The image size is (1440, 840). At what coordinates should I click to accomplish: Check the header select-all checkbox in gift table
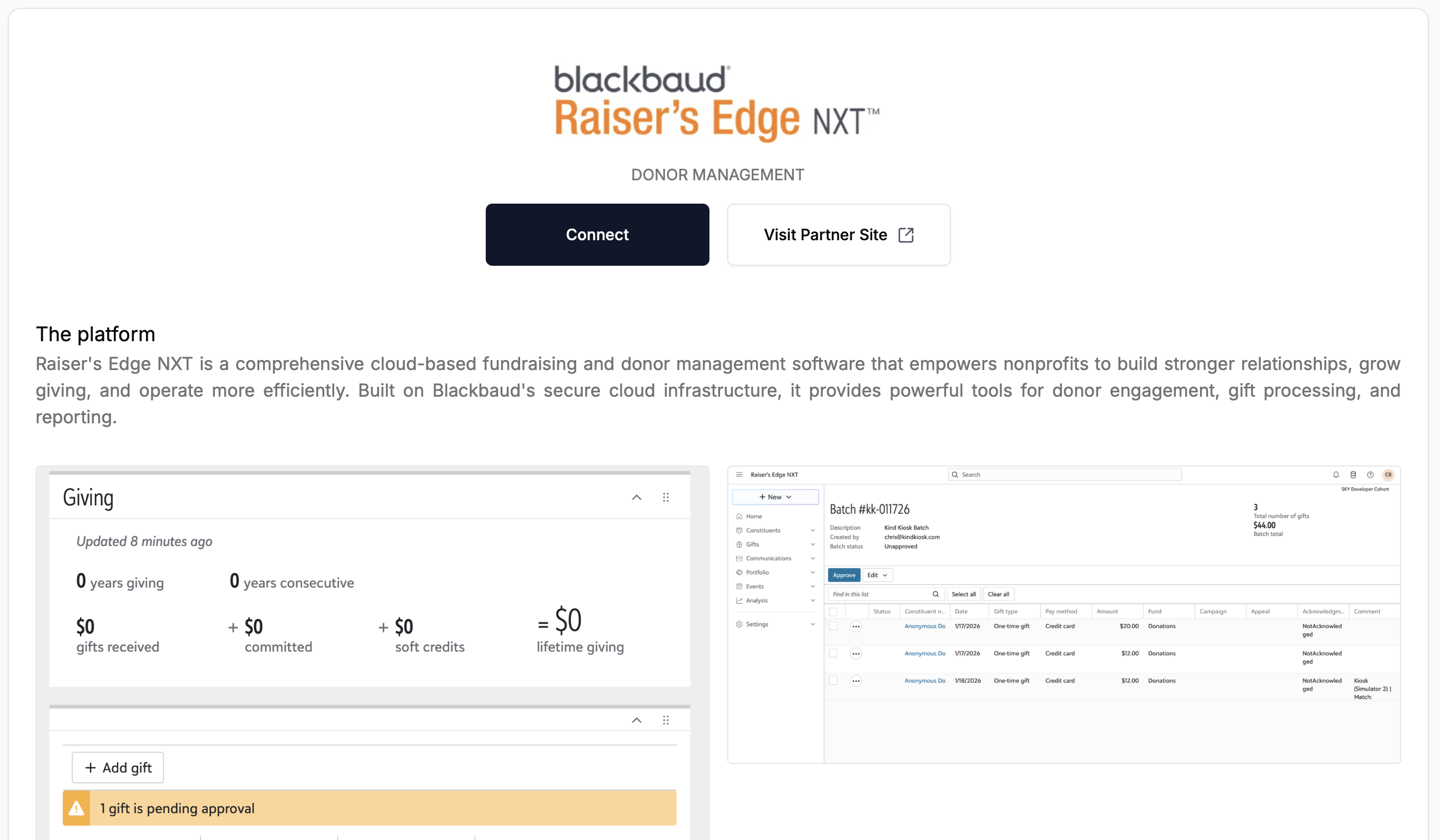point(833,611)
